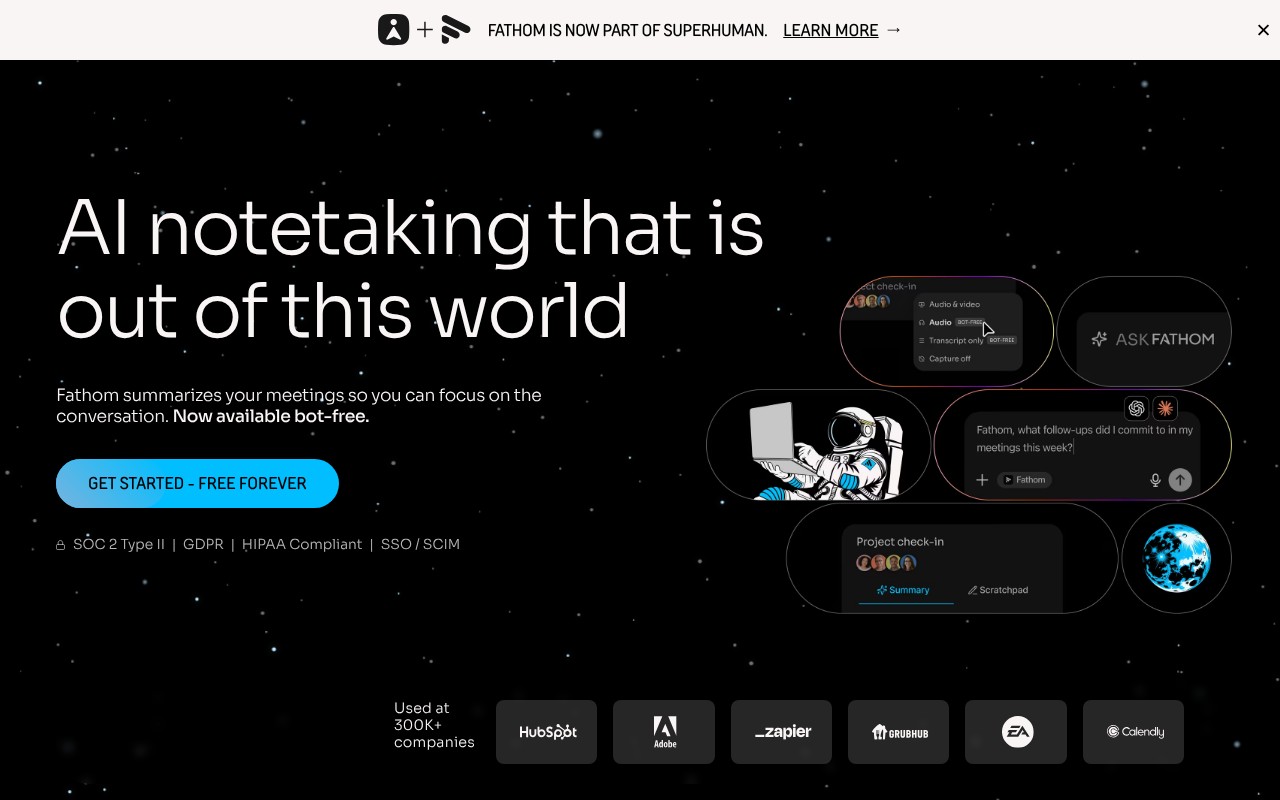Switch to the Summary tab
This screenshot has width=1280, height=800.
click(x=903, y=590)
